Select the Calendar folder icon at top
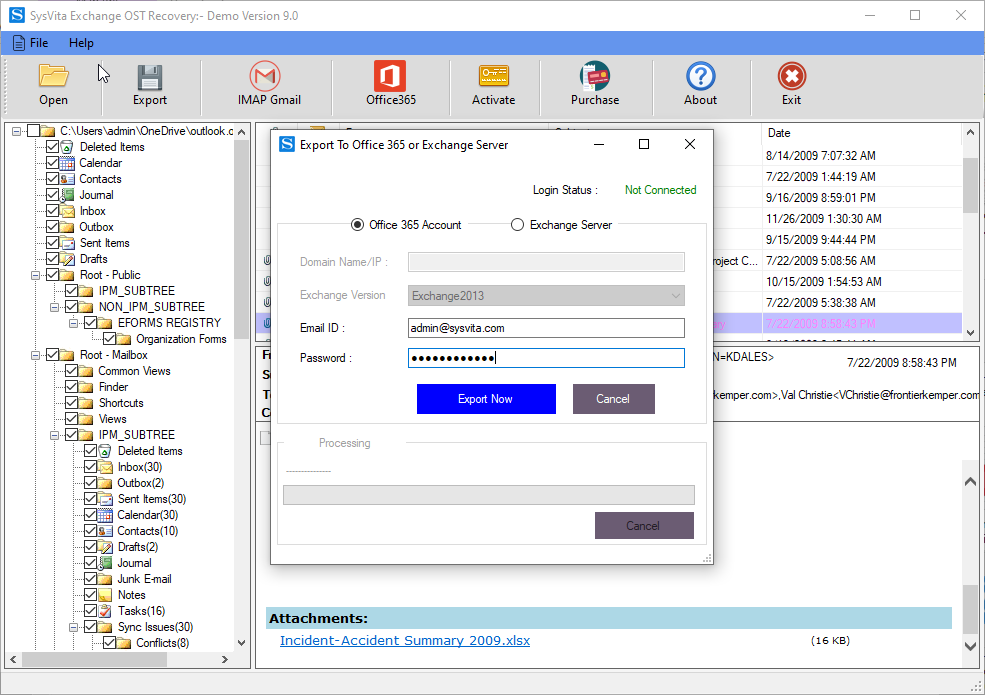Screen dimensions: 985x695 point(67,163)
